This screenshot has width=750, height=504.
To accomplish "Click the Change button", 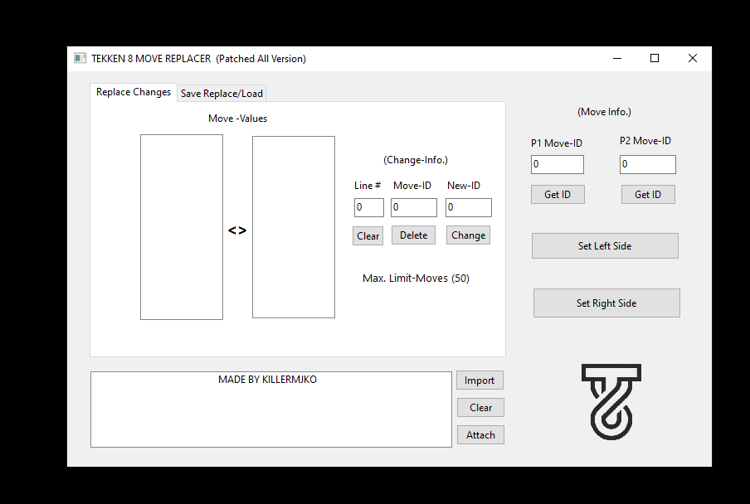I will (468, 235).
